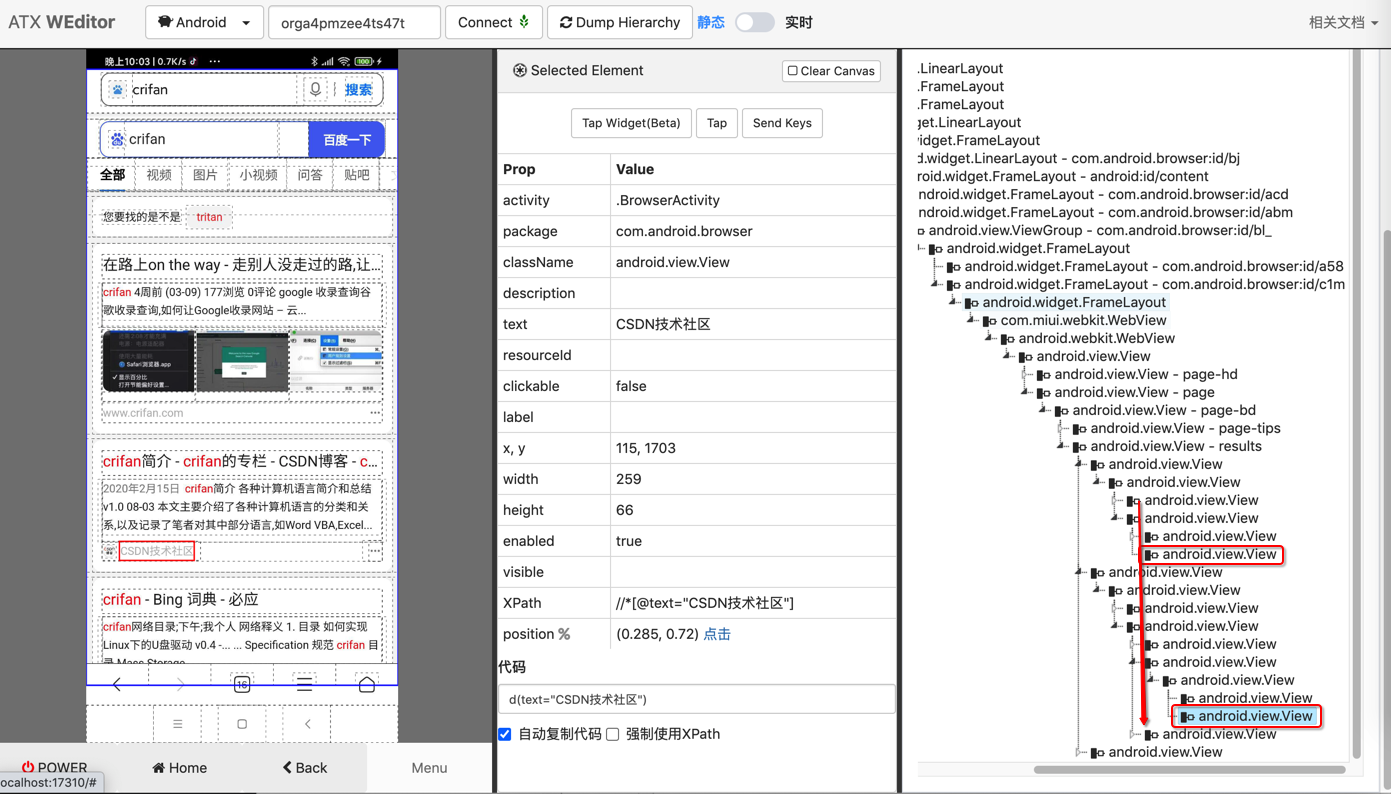This screenshot has width=1391, height=795.
Task: Select the 视频 tab
Action: 159,175
